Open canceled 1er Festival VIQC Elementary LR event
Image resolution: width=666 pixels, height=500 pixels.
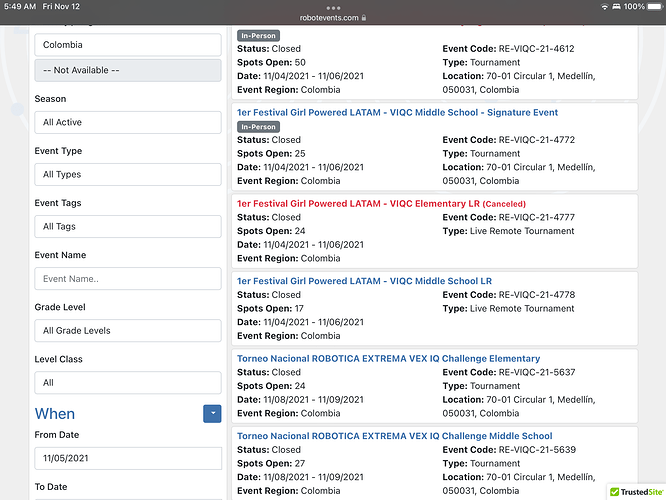(x=381, y=204)
